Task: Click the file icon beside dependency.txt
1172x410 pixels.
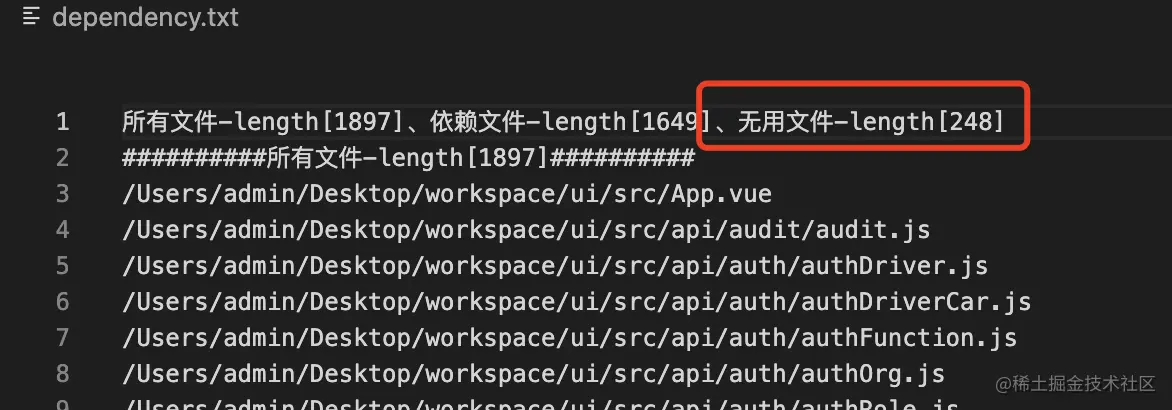Action: (31, 17)
